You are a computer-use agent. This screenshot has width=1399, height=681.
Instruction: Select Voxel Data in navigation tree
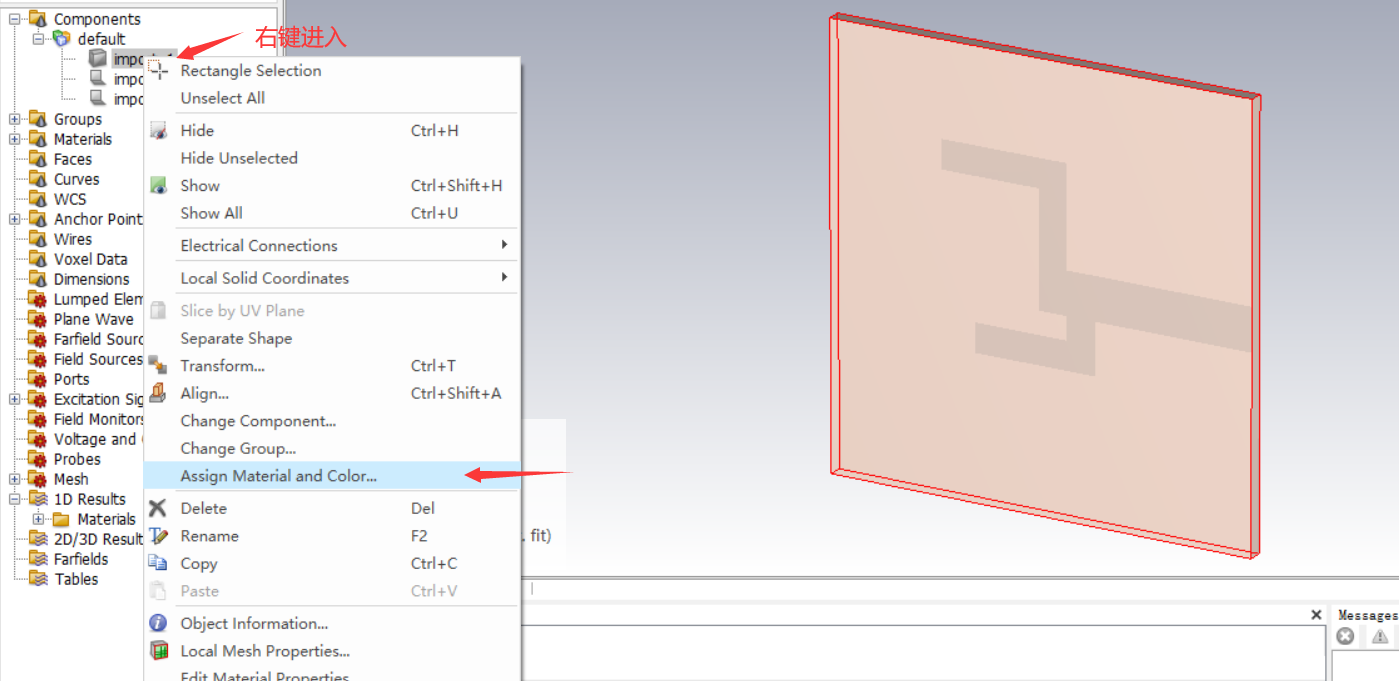coord(91,259)
